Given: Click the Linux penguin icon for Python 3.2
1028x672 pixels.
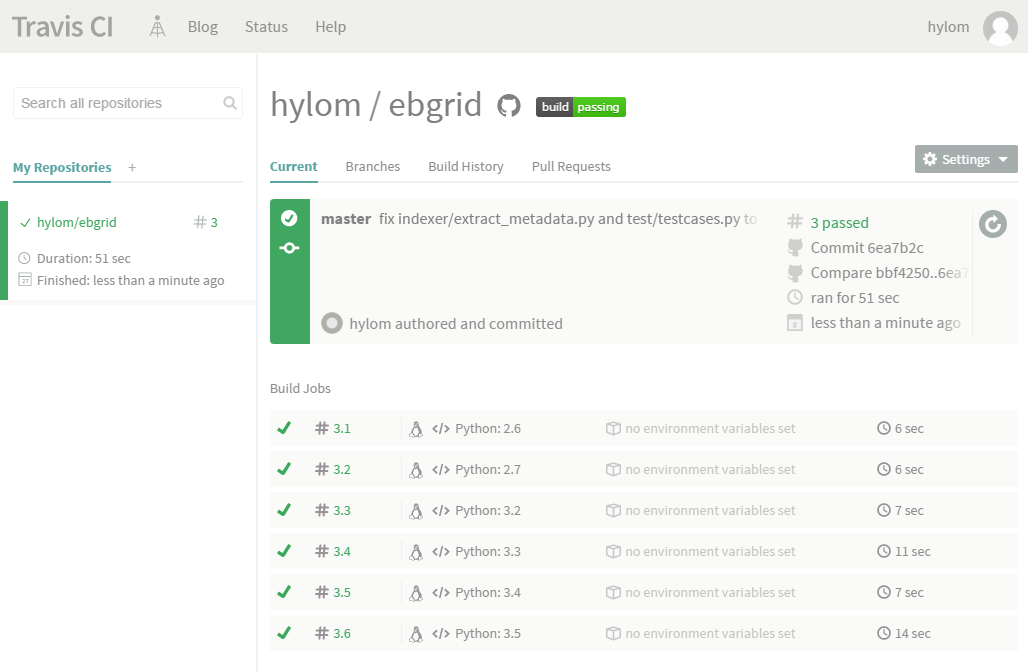Looking at the screenshot, I should coord(416,511).
